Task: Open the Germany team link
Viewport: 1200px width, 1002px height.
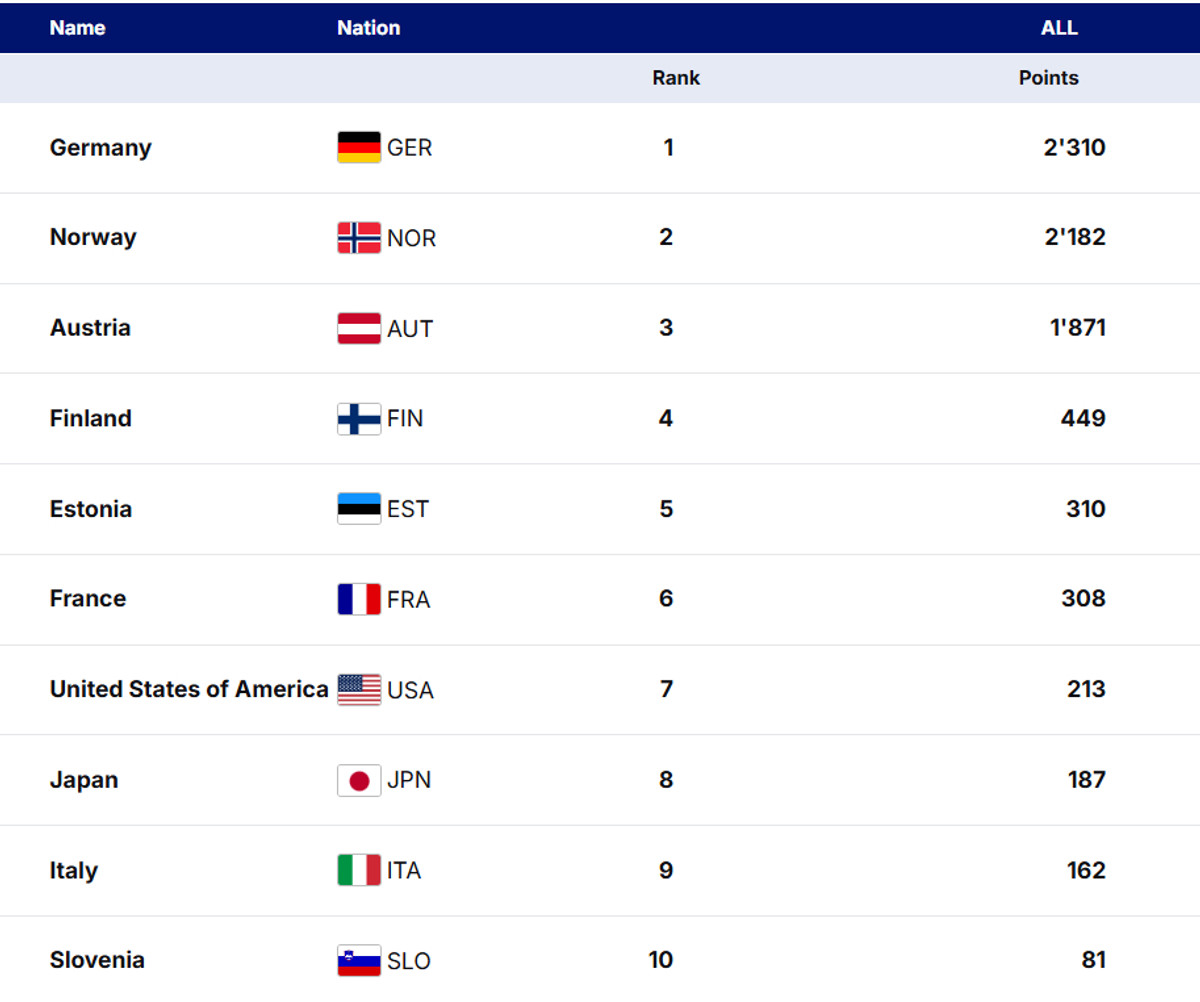Action: click(100, 148)
